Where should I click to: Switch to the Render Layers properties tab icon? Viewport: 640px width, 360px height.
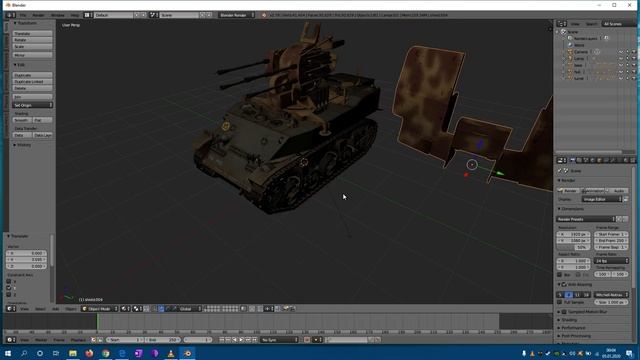(579, 160)
